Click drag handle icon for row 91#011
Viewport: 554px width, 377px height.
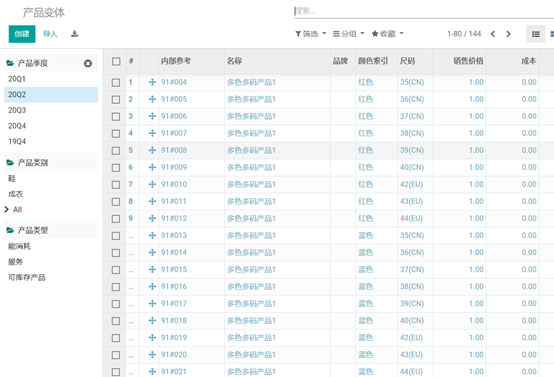pyautogui.click(x=152, y=201)
